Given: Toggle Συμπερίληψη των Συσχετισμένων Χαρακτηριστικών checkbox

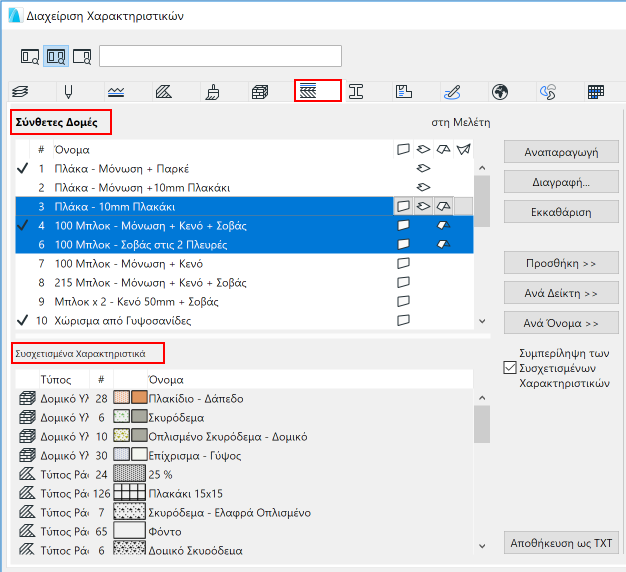Looking at the screenshot, I should [510, 368].
